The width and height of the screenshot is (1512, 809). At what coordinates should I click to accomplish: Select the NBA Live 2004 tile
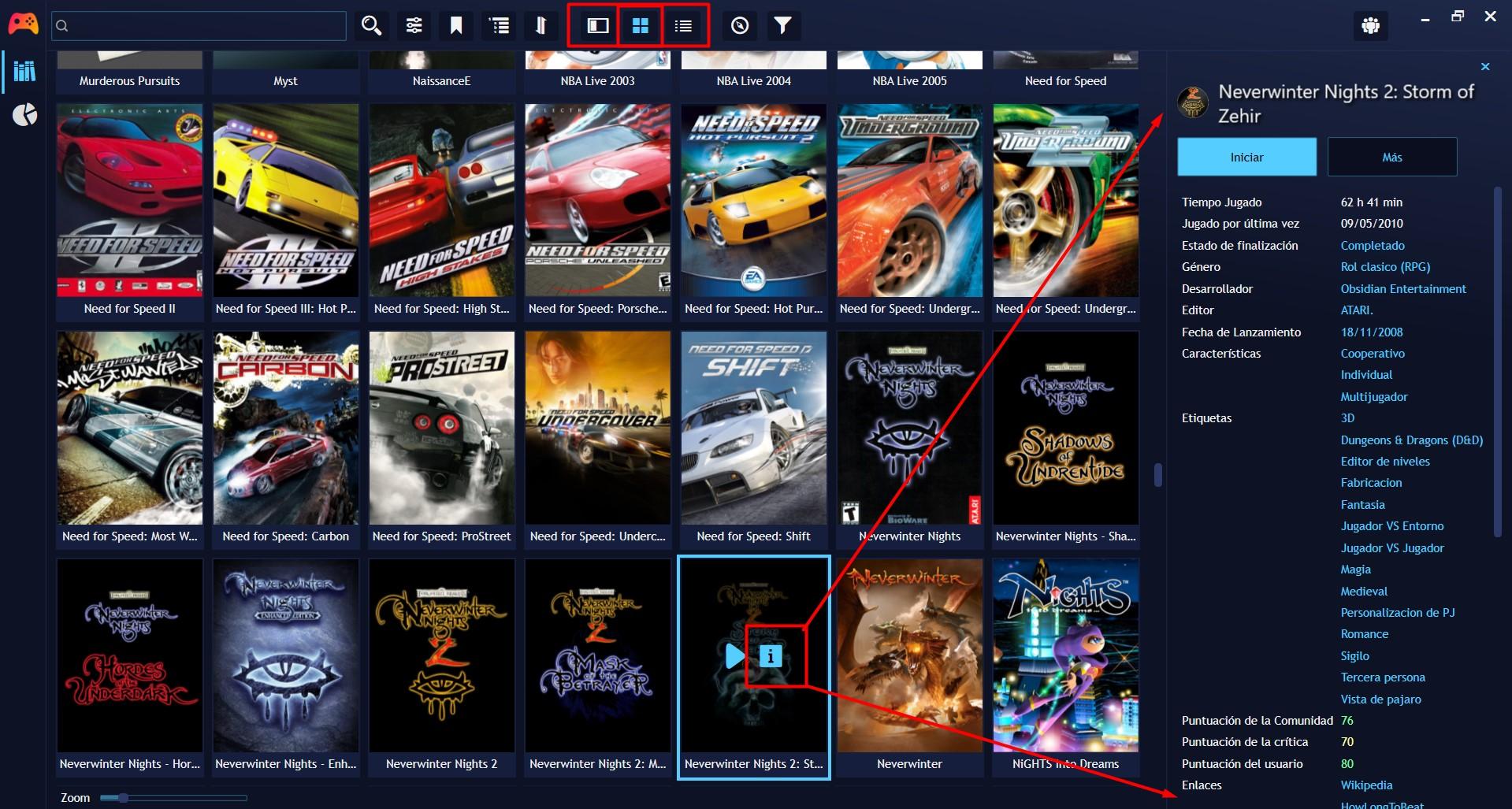(x=754, y=72)
